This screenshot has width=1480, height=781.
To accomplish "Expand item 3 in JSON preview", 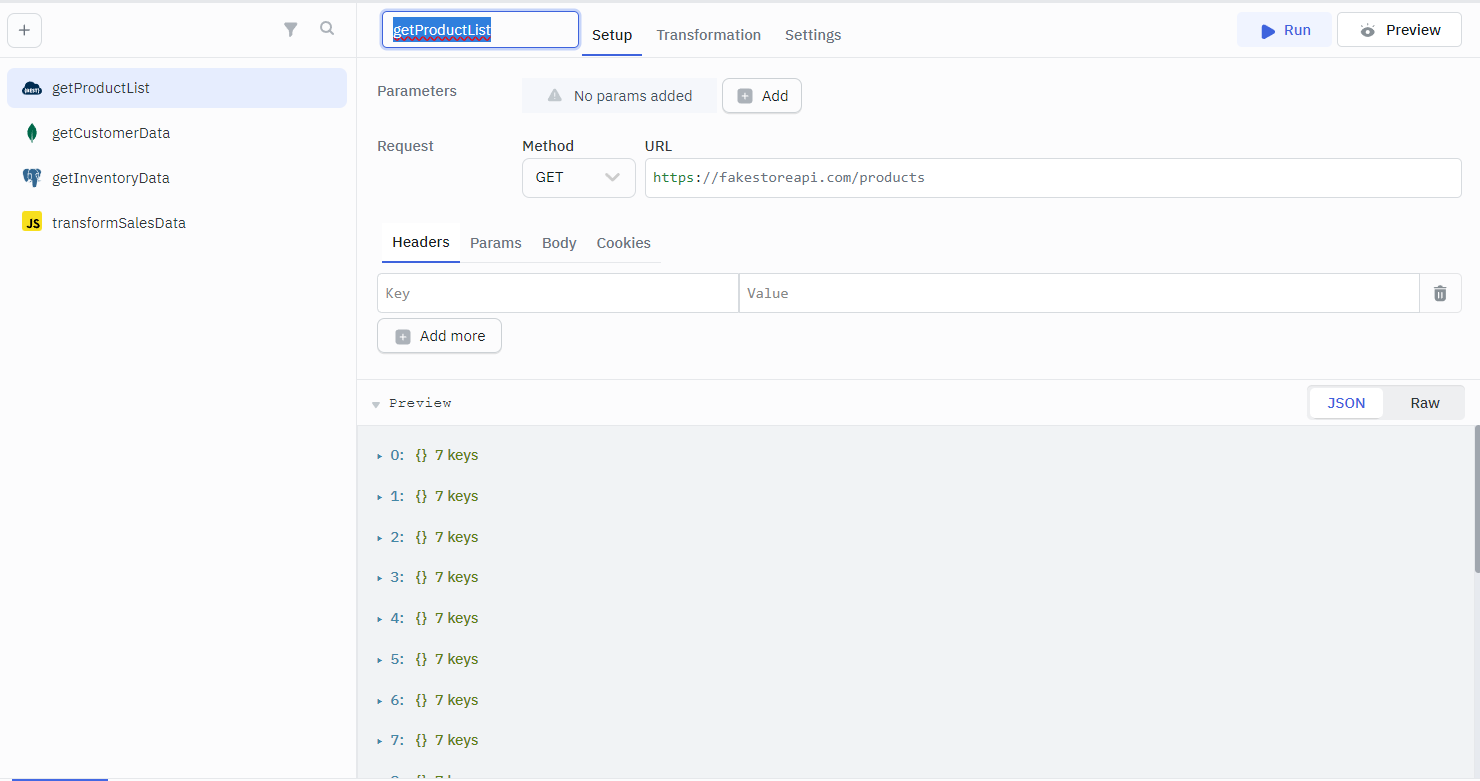I will (x=380, y=578).
